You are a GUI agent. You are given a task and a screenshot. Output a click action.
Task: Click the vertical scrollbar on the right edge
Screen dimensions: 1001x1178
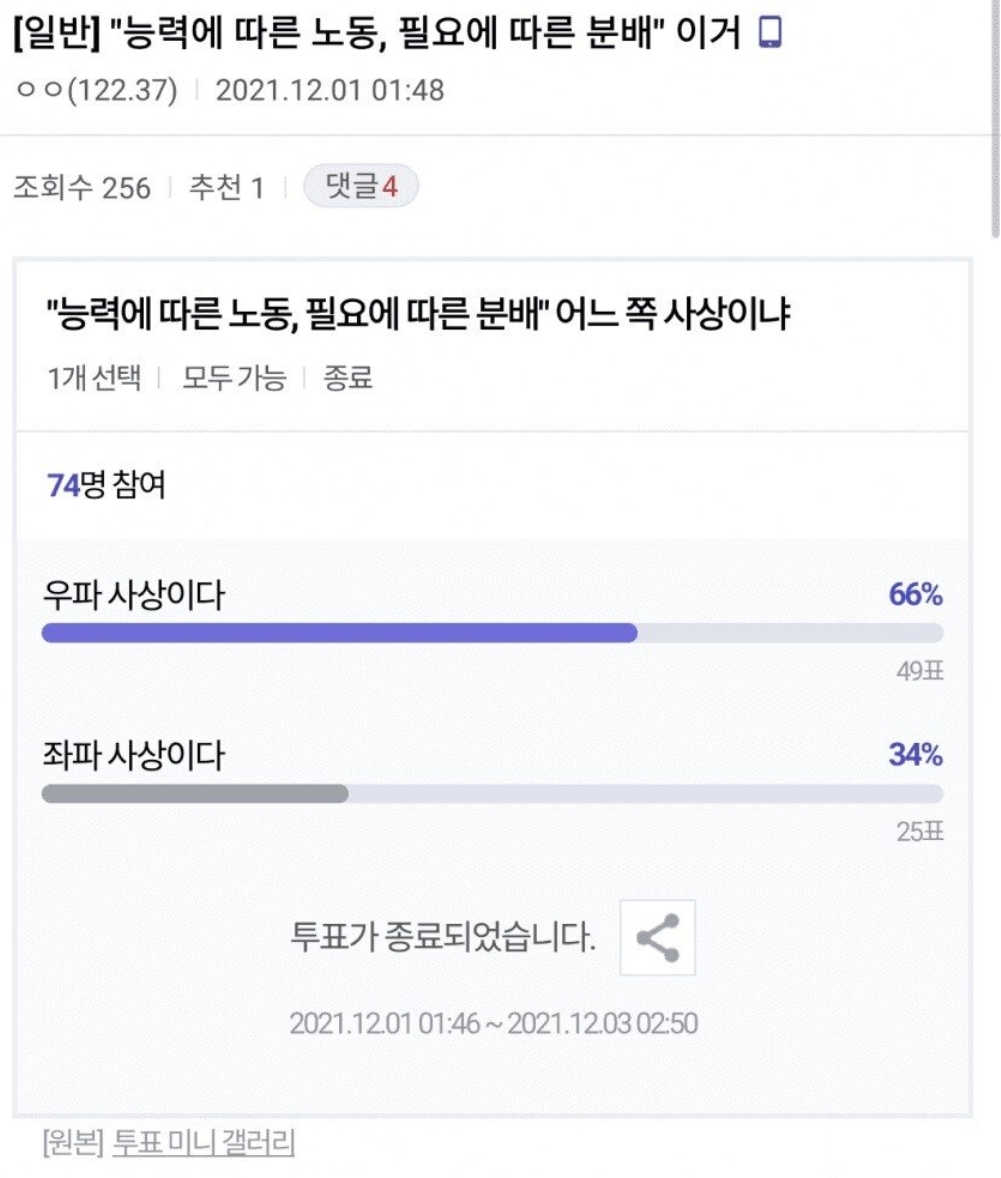point(995,120)
